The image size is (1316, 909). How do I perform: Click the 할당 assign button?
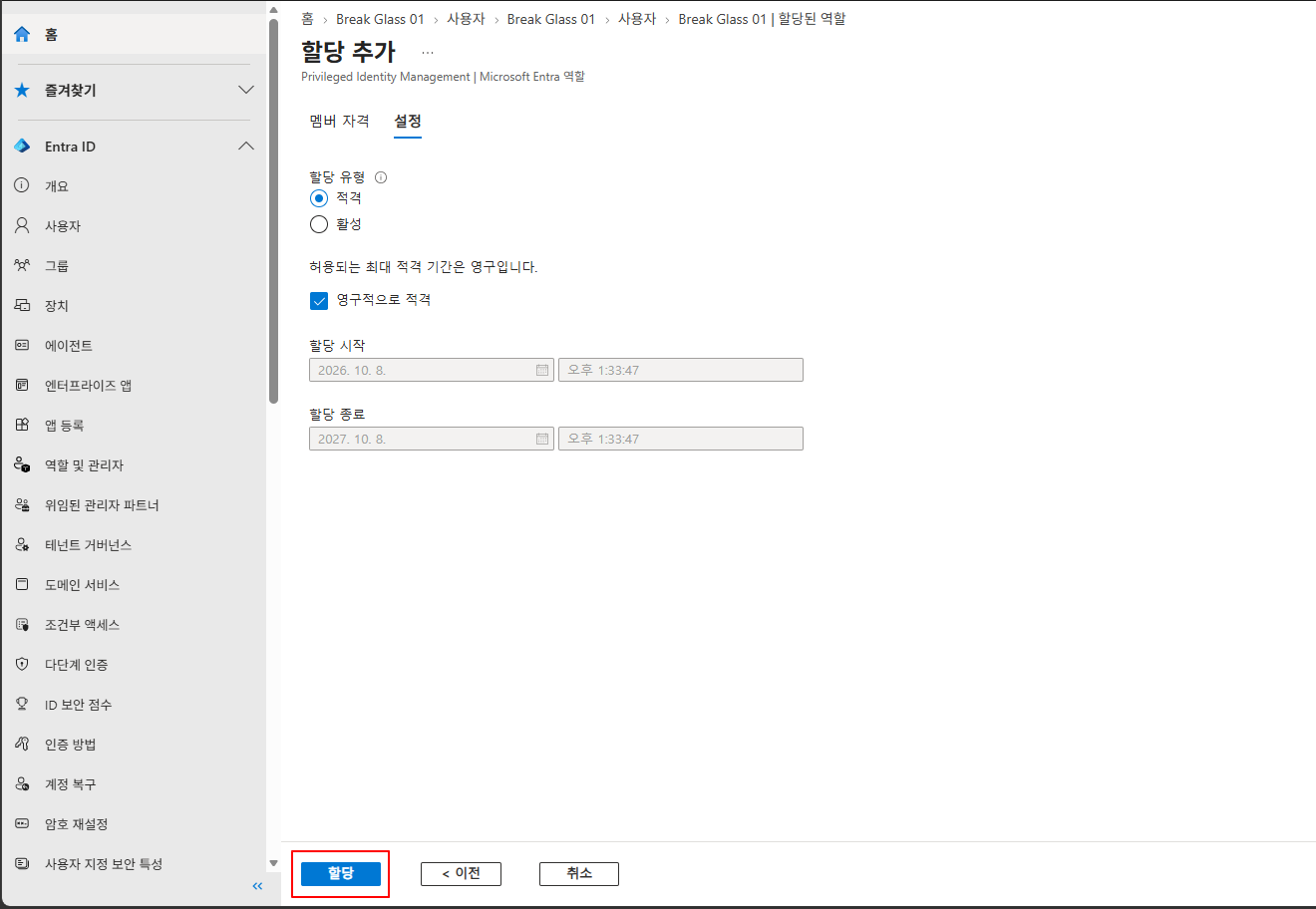tap(341, 874)
